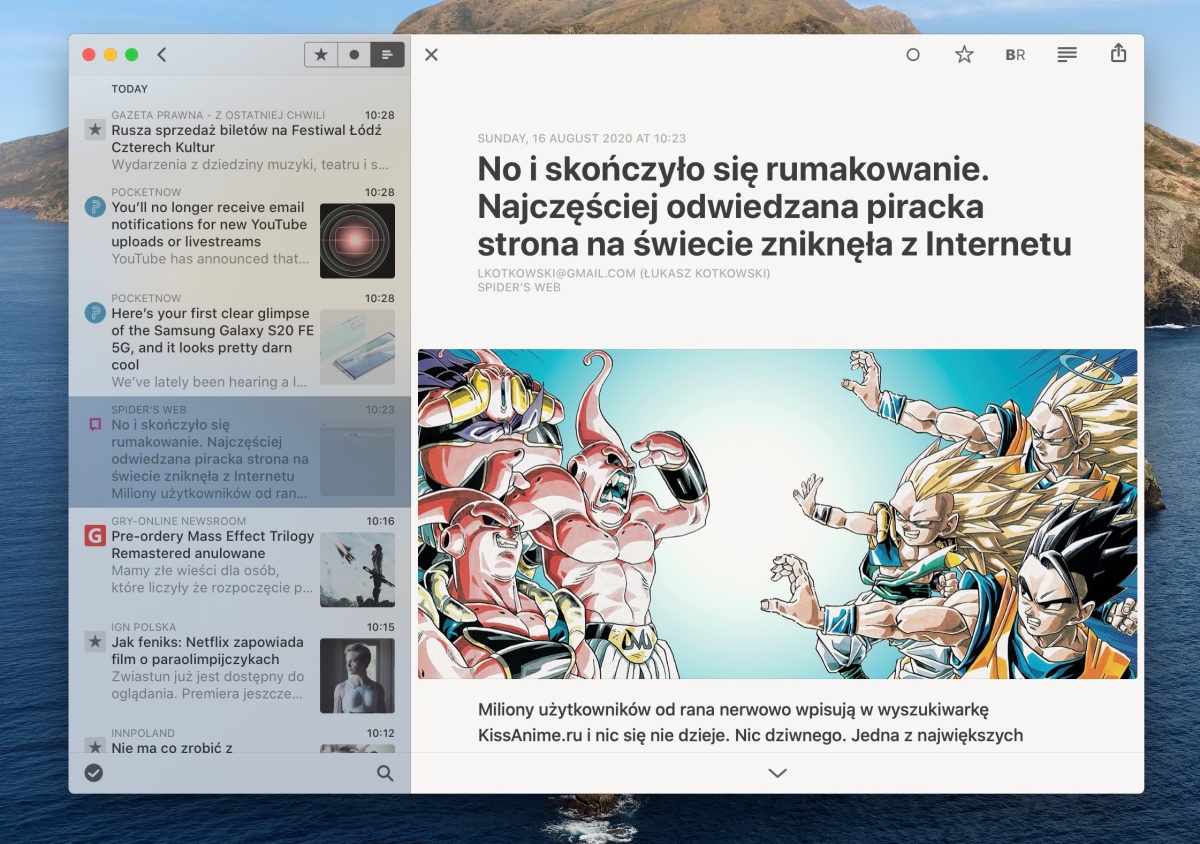Click Spider's Web feed icon in list
1200x844 pixels.
(x=95, y=425)
